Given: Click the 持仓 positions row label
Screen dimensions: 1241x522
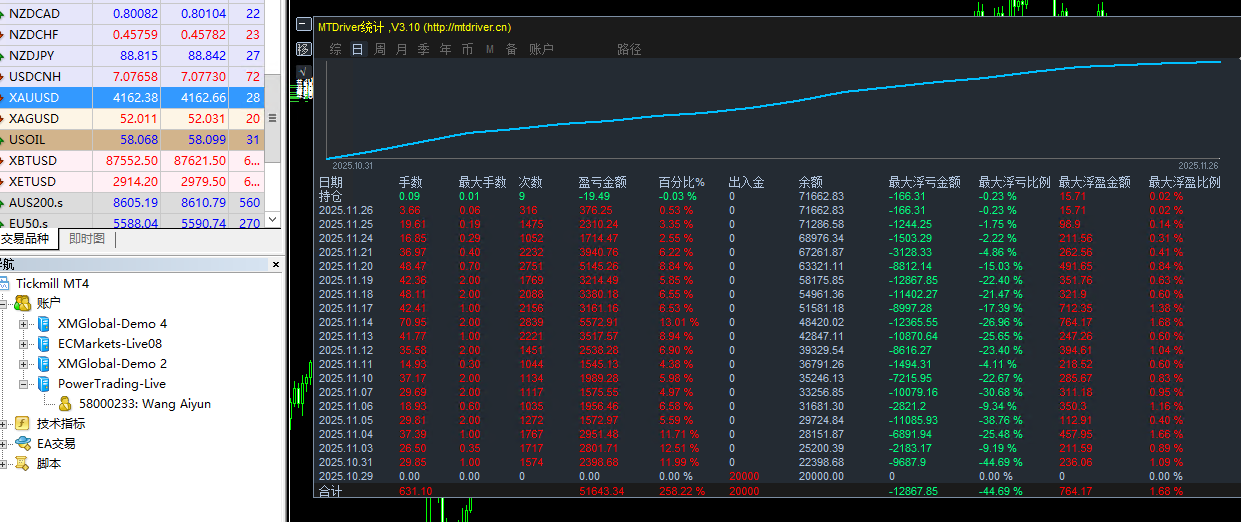Looking at the screenshot, I should pyautogui.click(x=330, y=196).
